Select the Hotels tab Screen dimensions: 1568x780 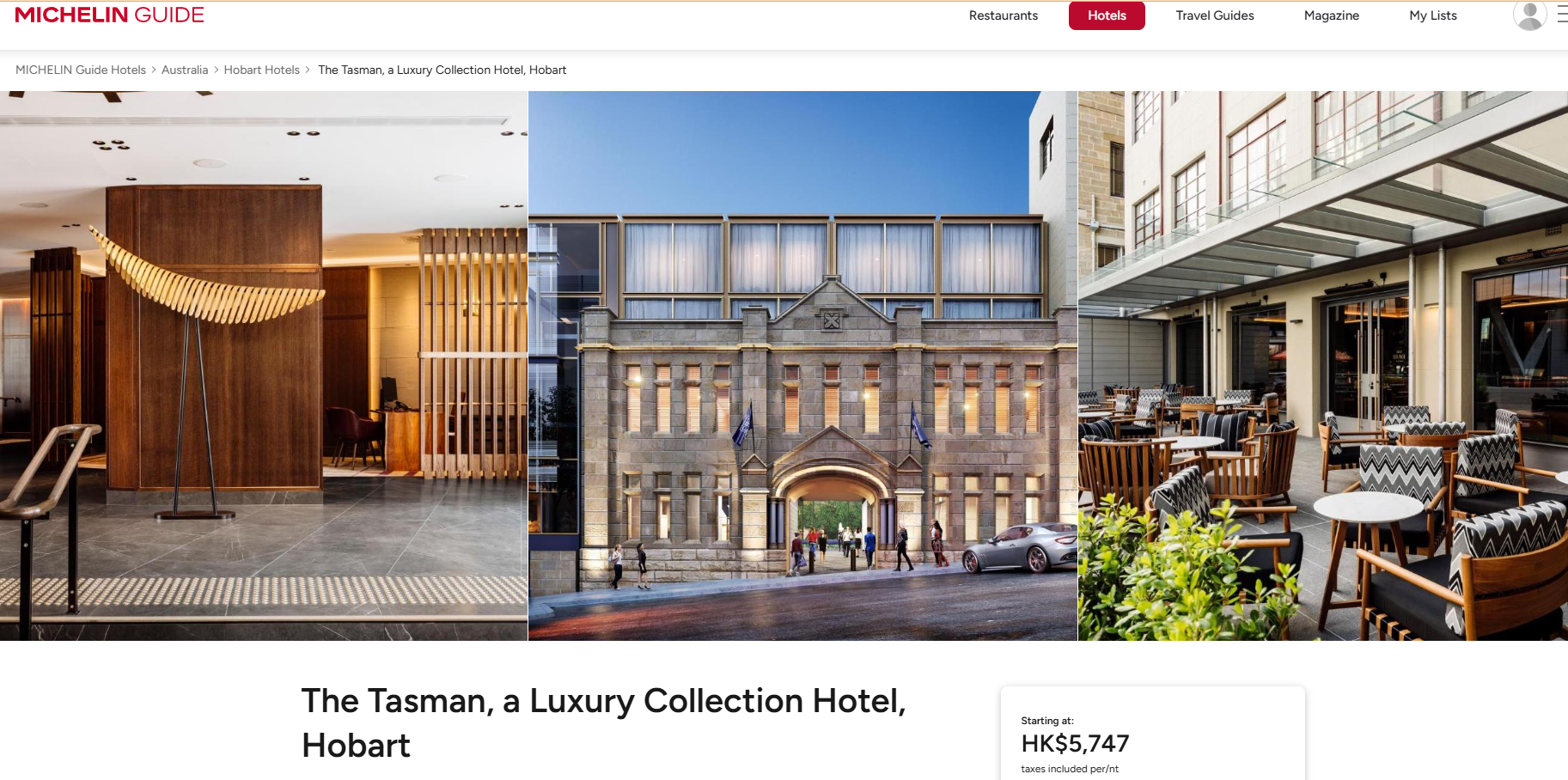[x=1107, y=15]
